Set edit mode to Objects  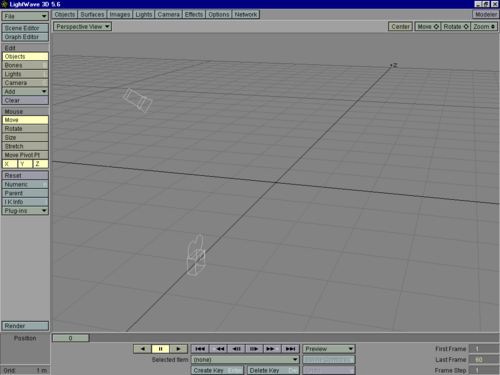pyautogui.click(x=25, y=56)
